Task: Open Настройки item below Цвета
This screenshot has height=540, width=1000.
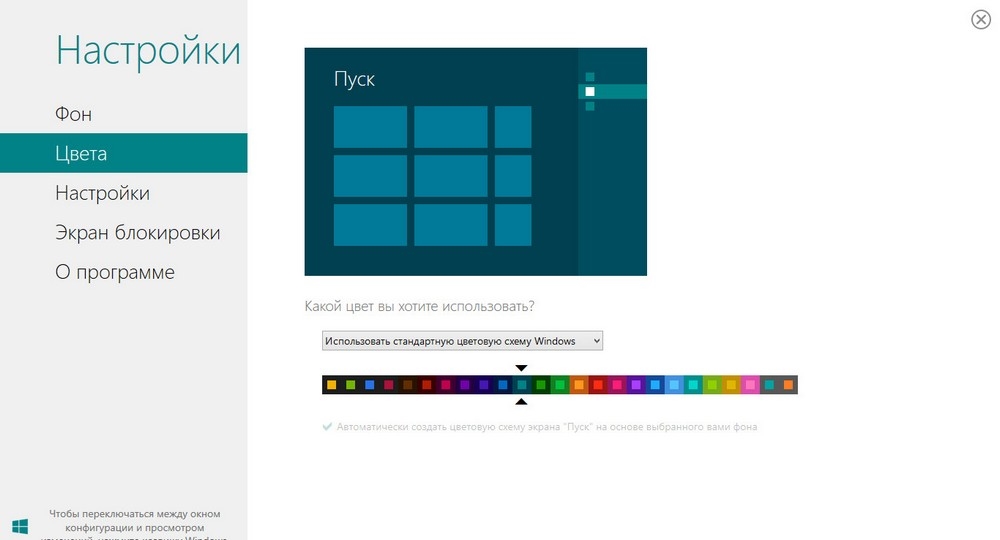Action: (x=102, y=193)
